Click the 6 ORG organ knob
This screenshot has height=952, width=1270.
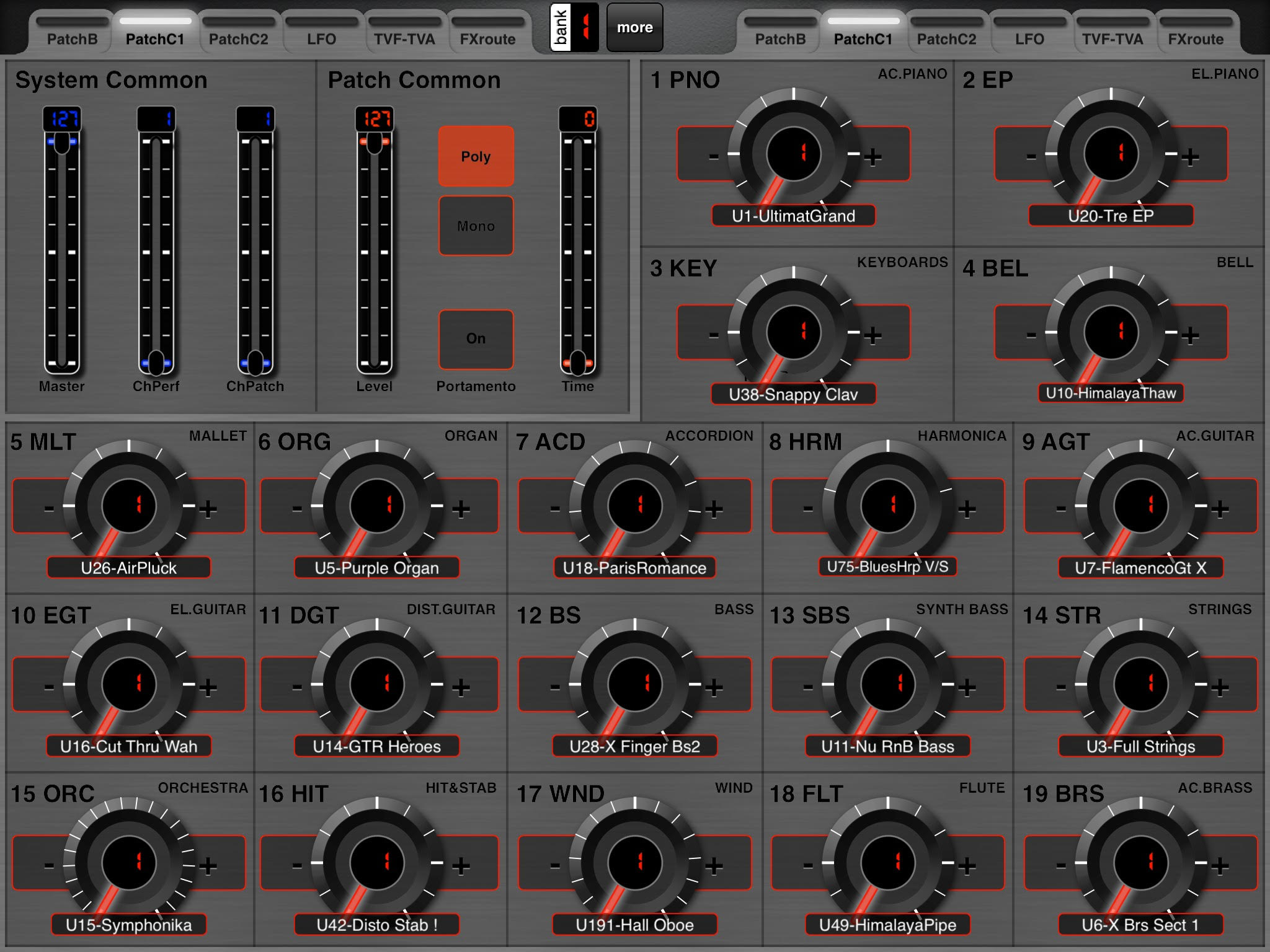(x=376, y=506)
